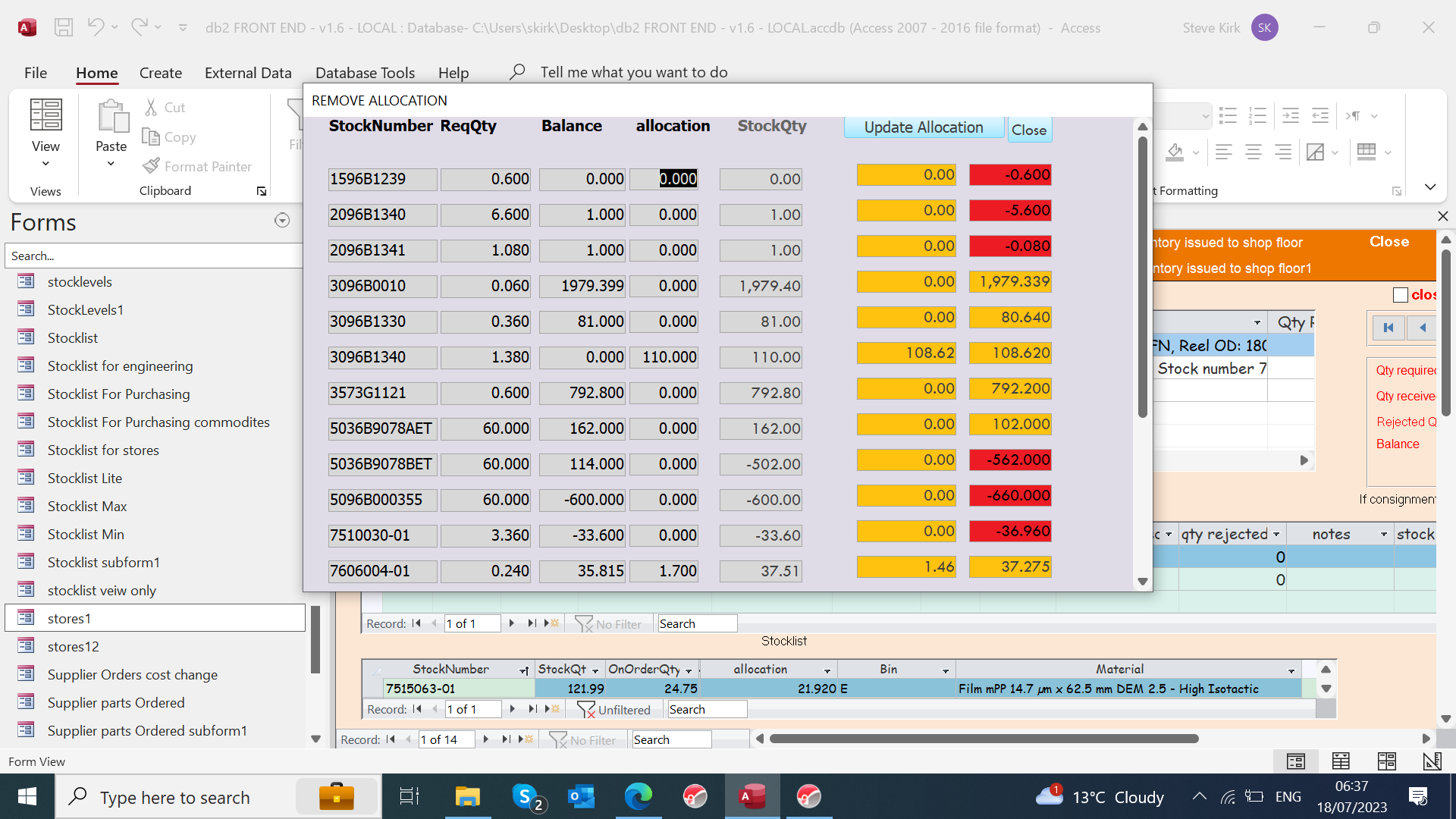Click Update Allocation button

tap(924, 127)
